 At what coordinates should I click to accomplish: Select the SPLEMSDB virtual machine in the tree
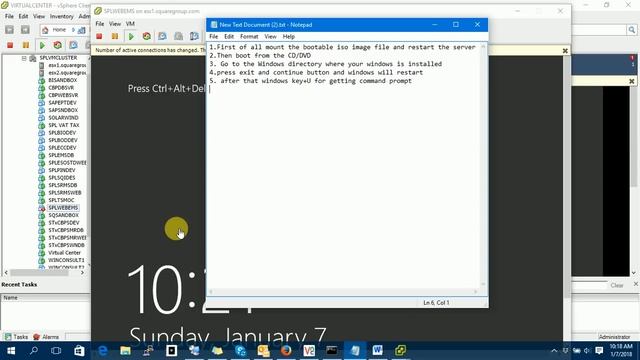point(61,155)
